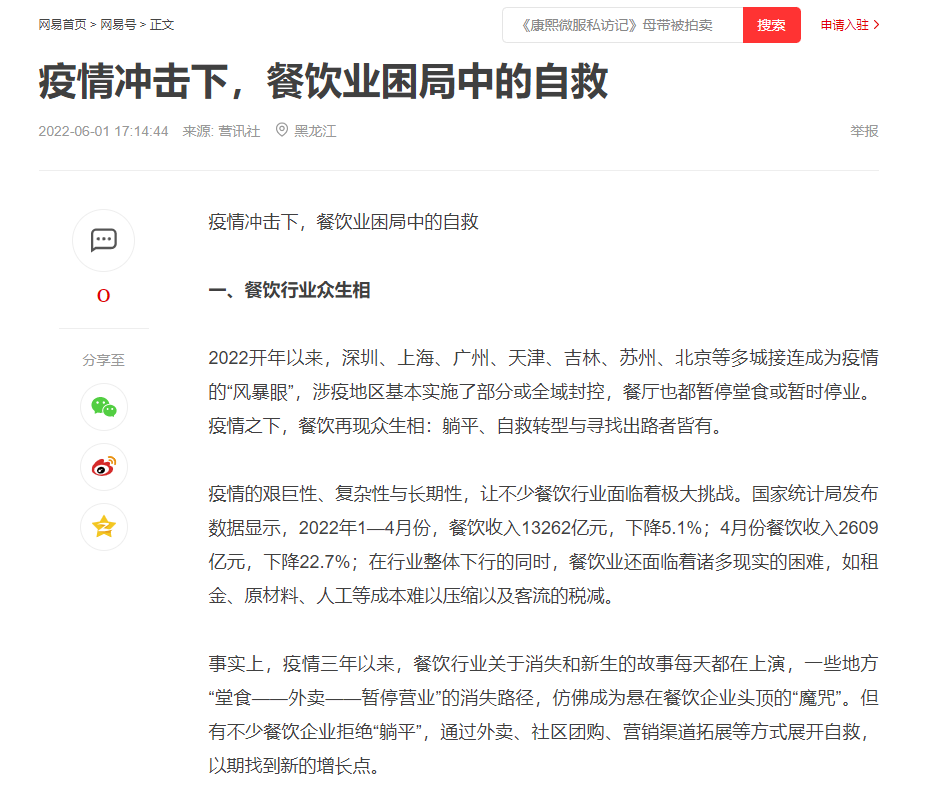Click the 举报 report link
The height and width of the screenshot is (786, 933).
864,131
